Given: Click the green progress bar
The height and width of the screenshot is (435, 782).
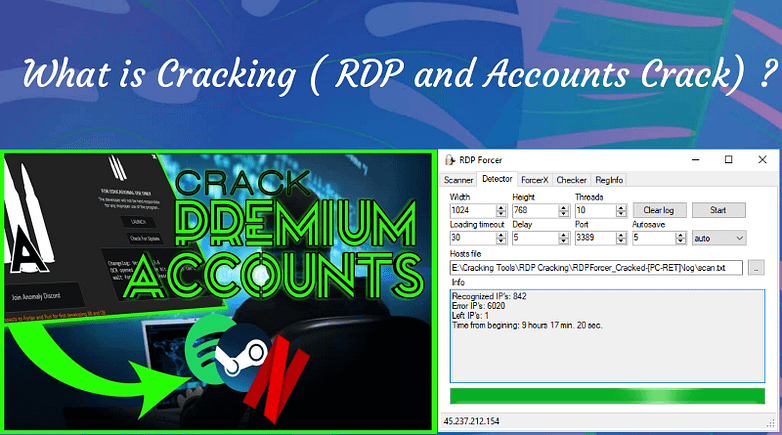Looking at the screenshot, I should [x=607, y=396].
